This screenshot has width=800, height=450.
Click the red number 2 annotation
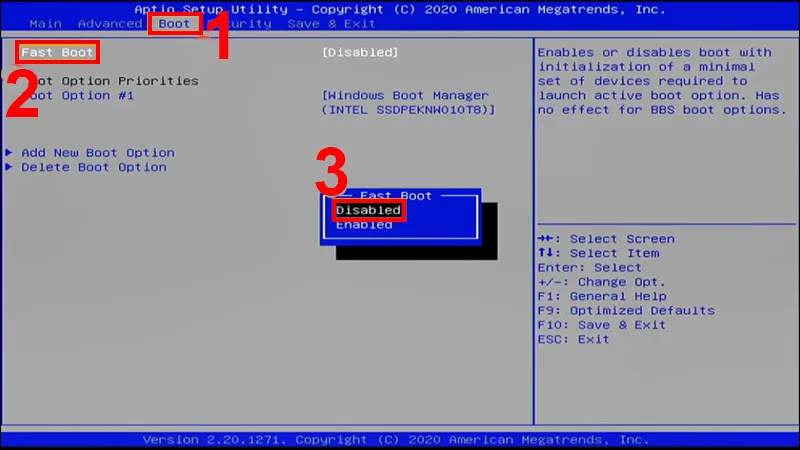point(22,95)
